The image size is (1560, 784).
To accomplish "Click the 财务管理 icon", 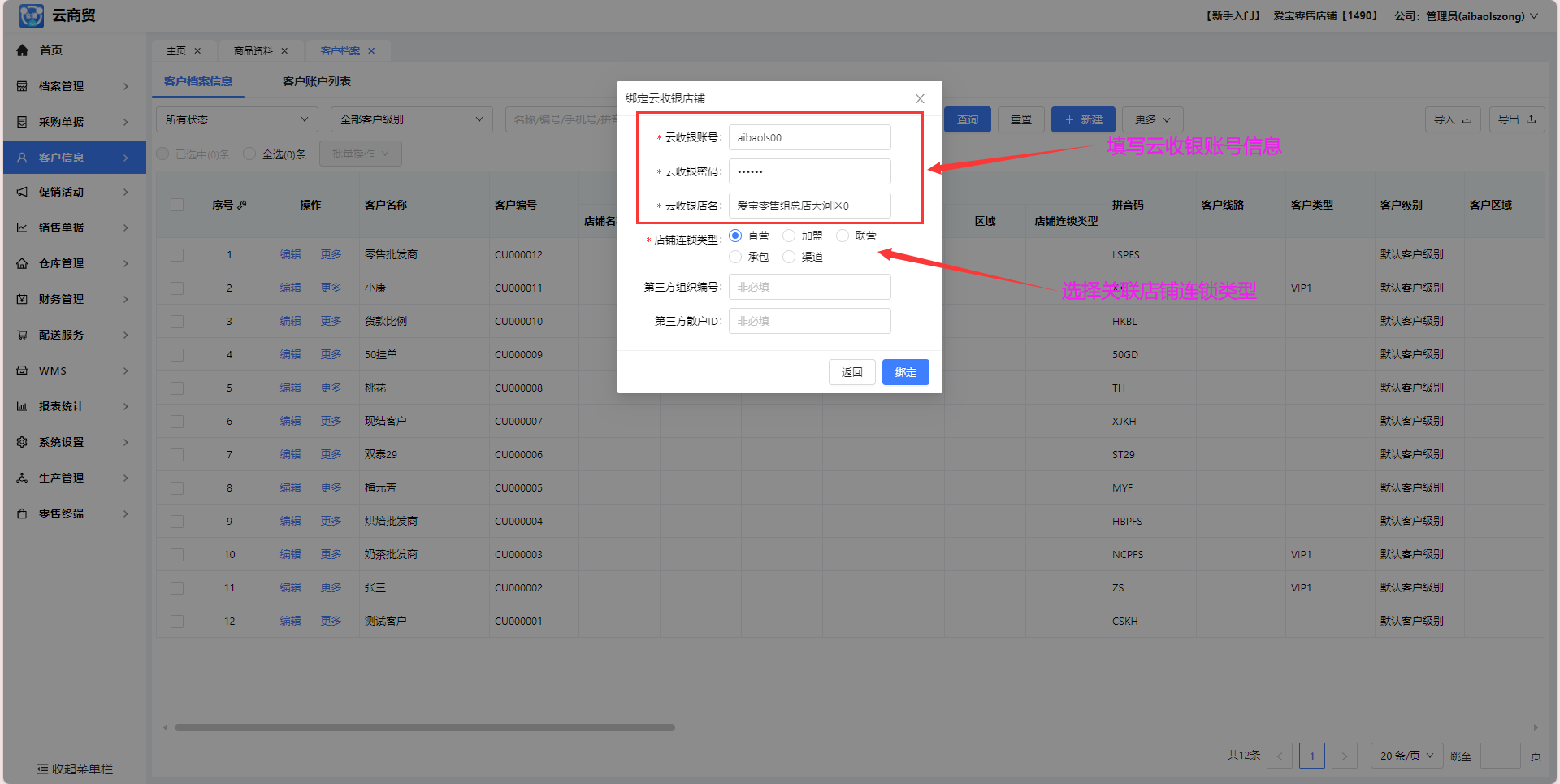I will tap(22, 299).
